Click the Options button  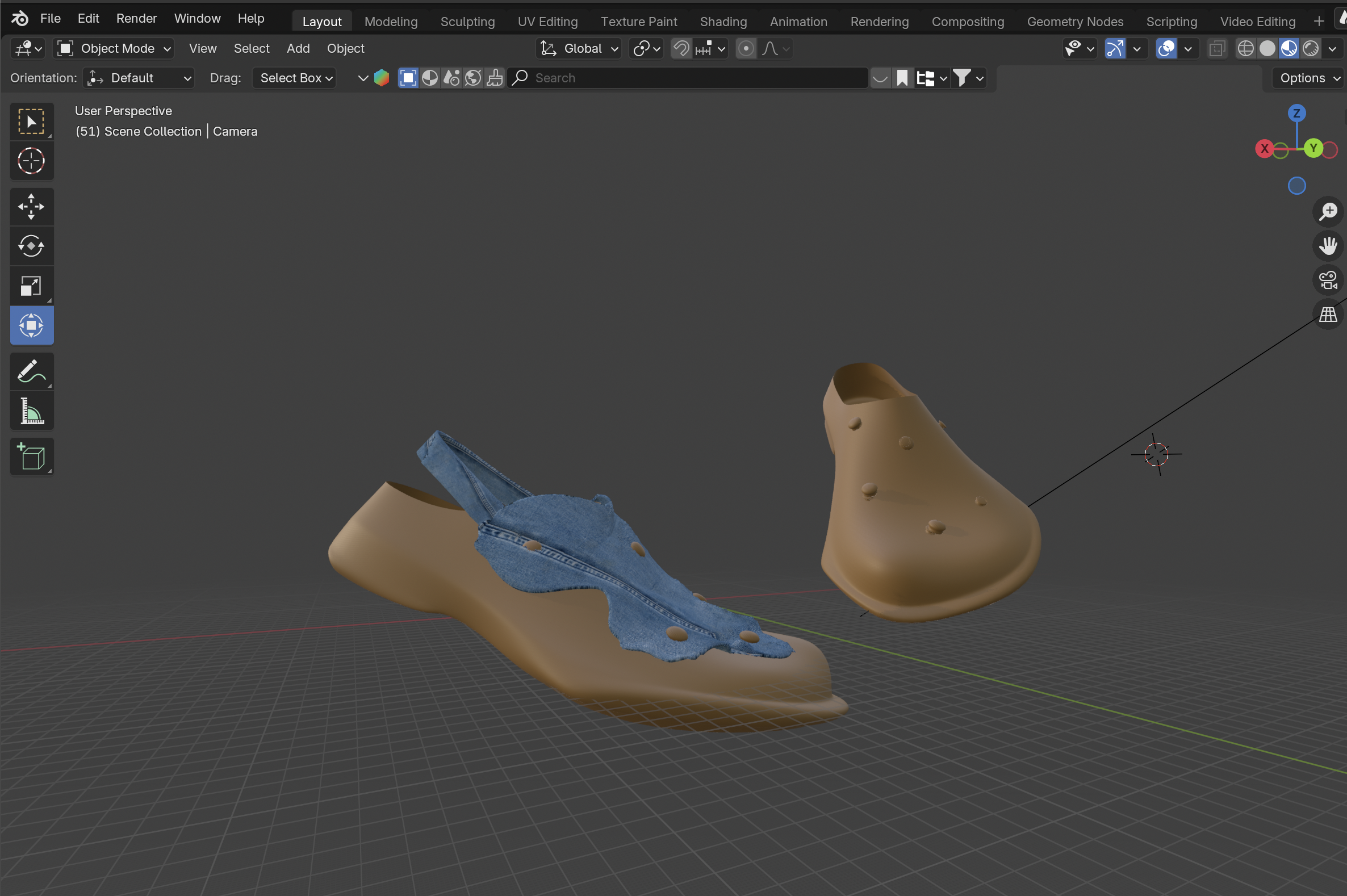(x=1307, y=78)
